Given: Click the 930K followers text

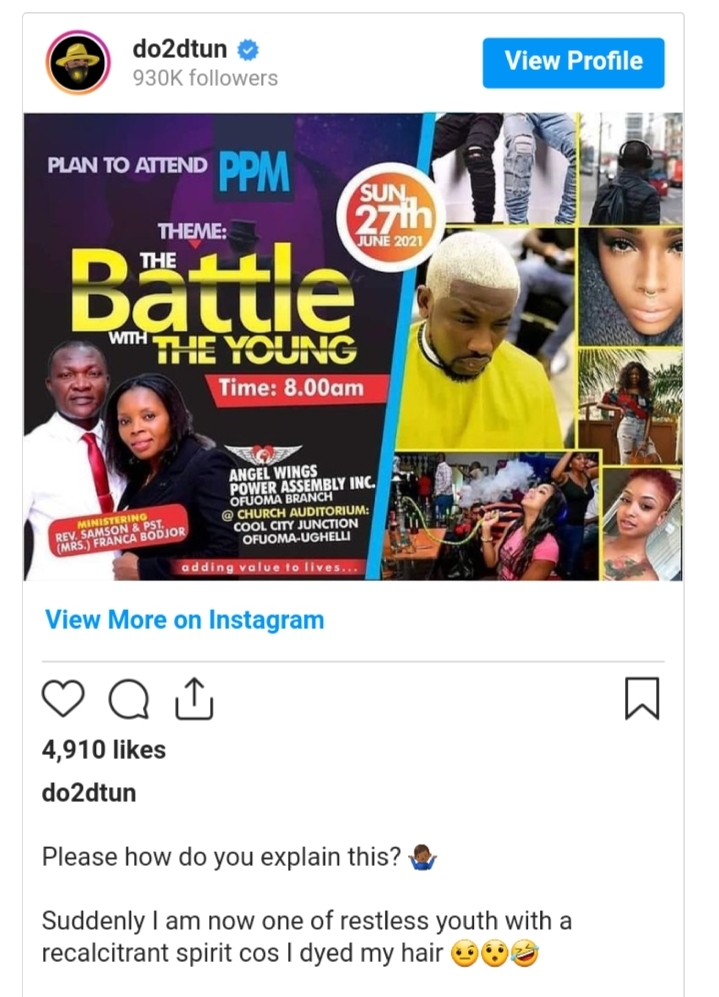Looking at the screenshot, I should tap(205, 78).
